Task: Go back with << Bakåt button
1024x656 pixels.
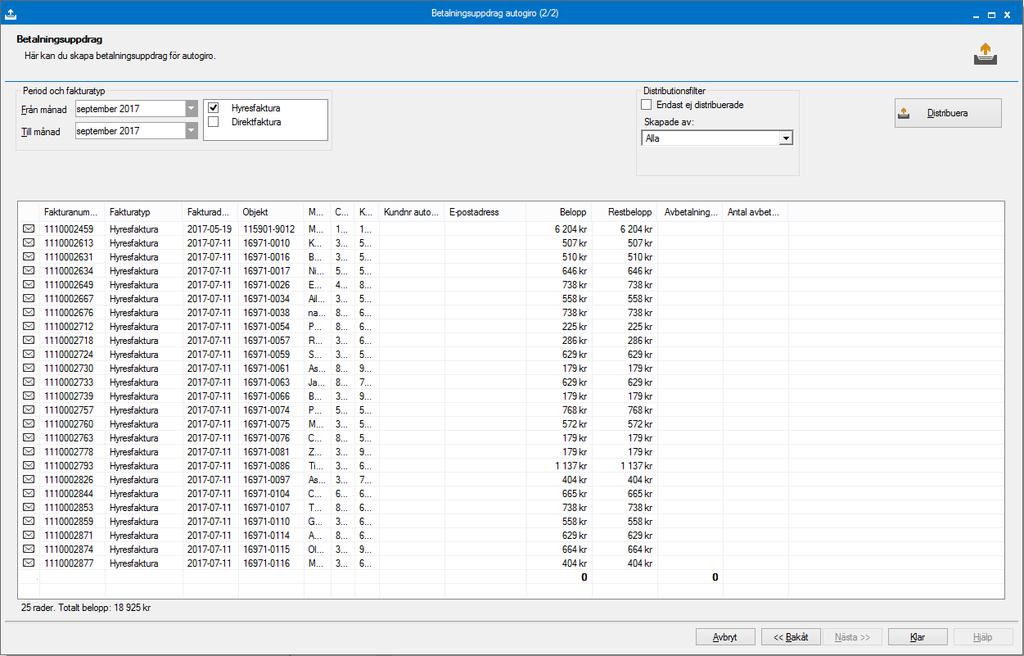Action: tap(790, 637)
